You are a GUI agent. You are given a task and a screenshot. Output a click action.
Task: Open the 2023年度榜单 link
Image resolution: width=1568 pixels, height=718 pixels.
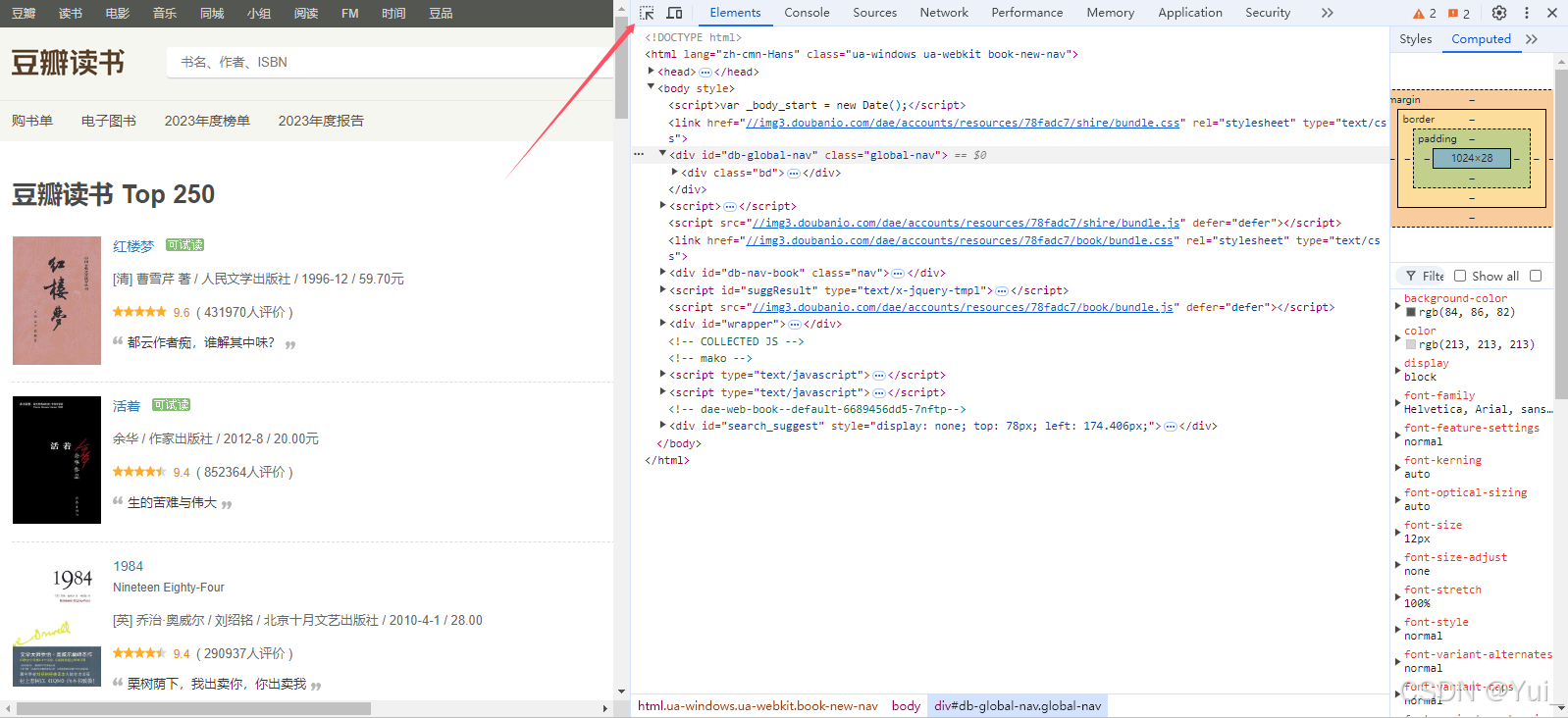tap(207, 121)
